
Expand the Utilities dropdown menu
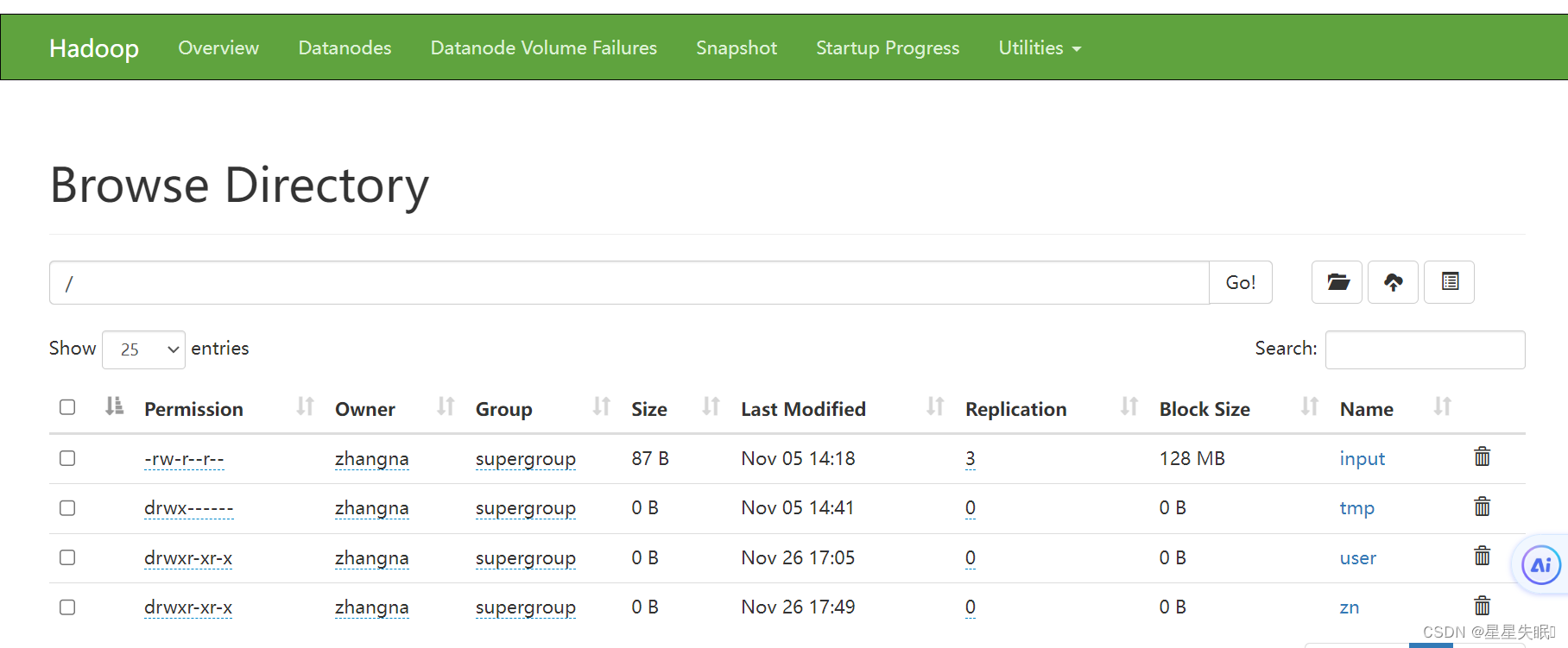tap(1039, 48)
